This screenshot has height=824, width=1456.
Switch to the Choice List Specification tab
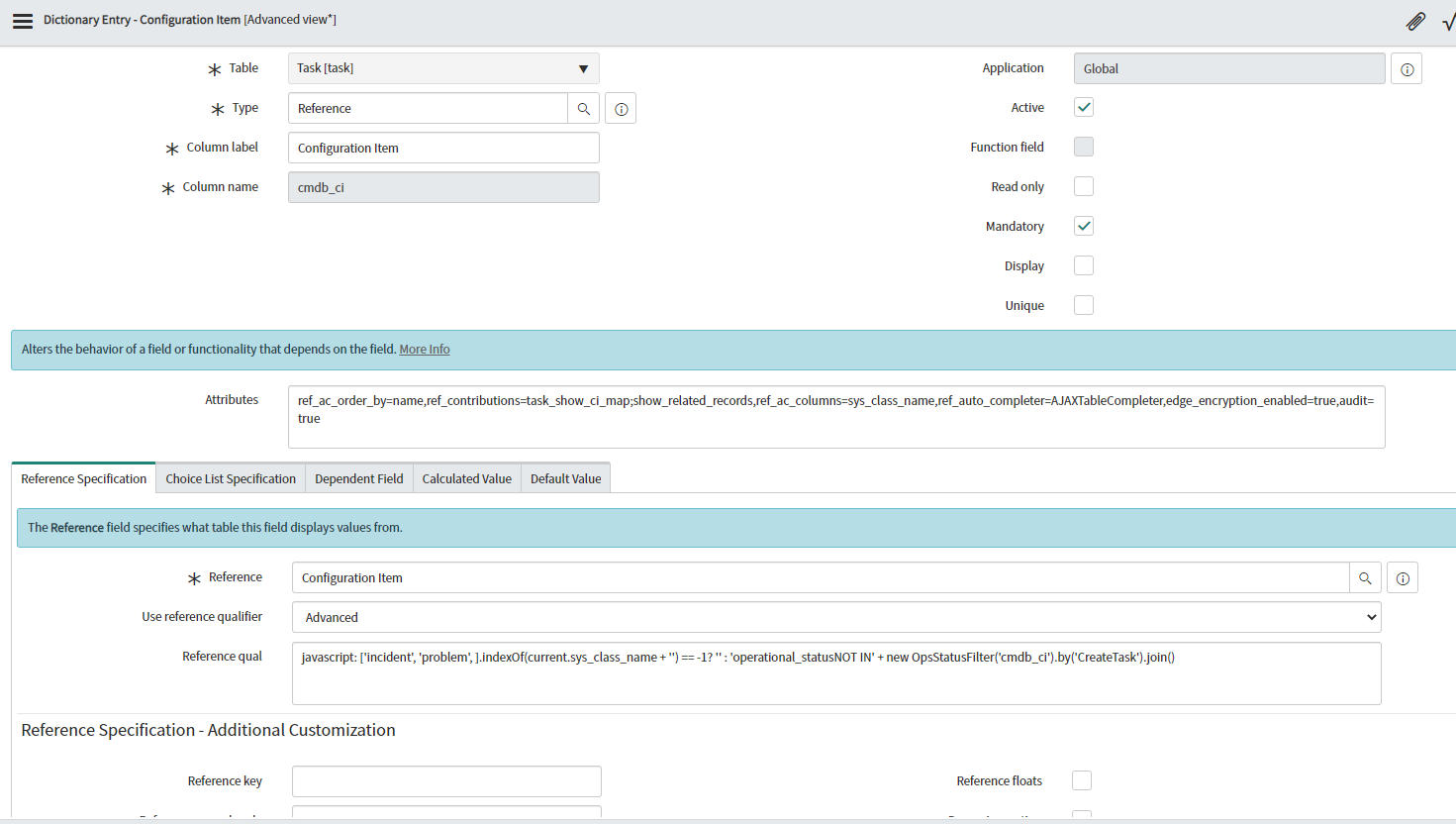point(230,477)
